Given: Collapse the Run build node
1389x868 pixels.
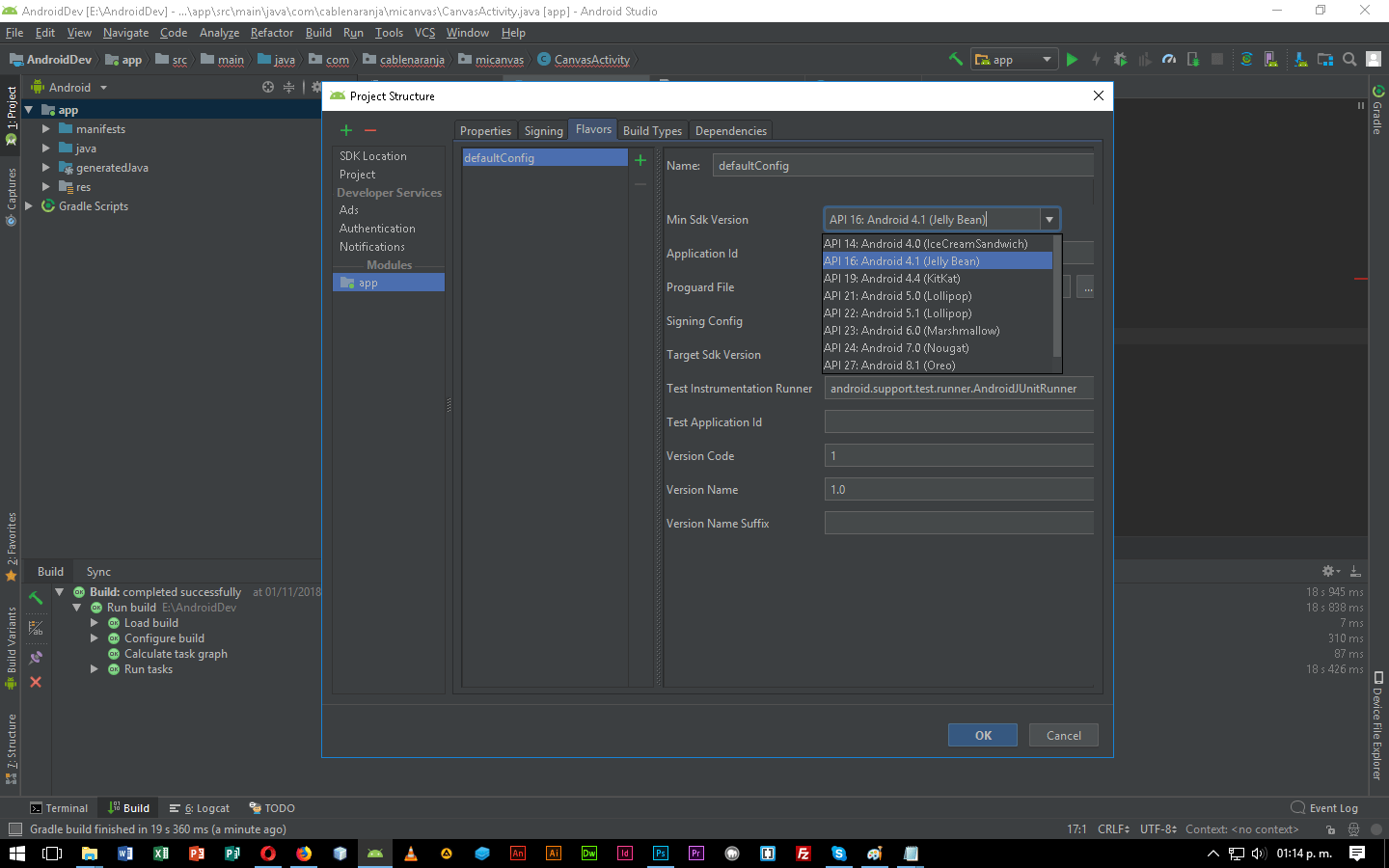Looking at the screenshot, I should pos(76,608).
